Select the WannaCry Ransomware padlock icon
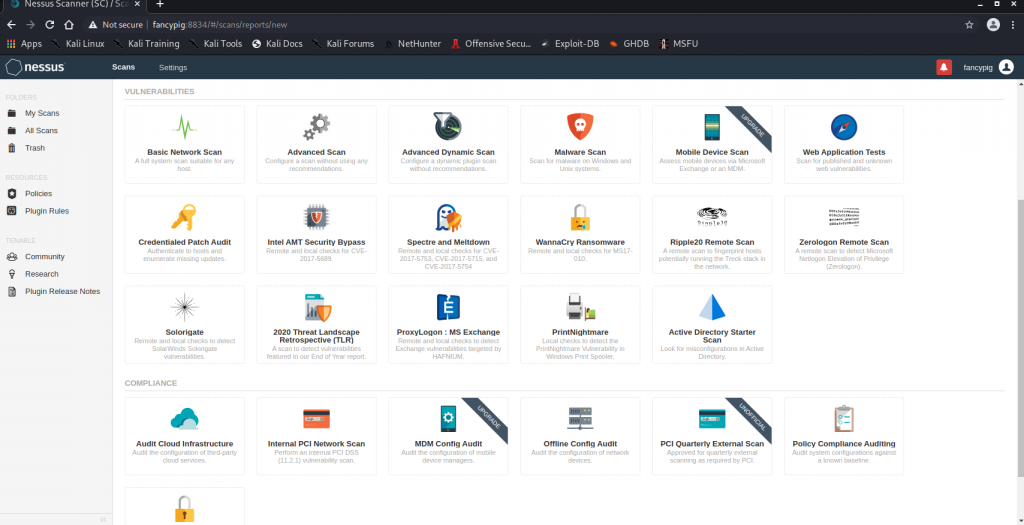The width and height of the screenshot is (1024, 525). click(x=580, y=217)
